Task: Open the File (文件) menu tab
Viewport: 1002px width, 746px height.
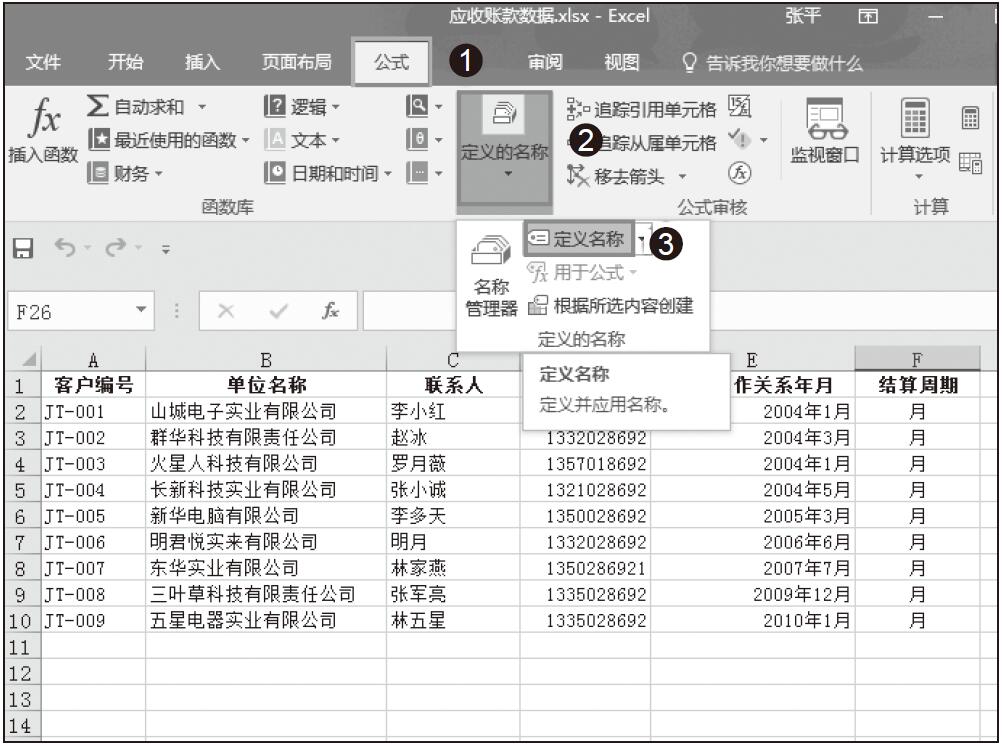Action: [42, 63]
